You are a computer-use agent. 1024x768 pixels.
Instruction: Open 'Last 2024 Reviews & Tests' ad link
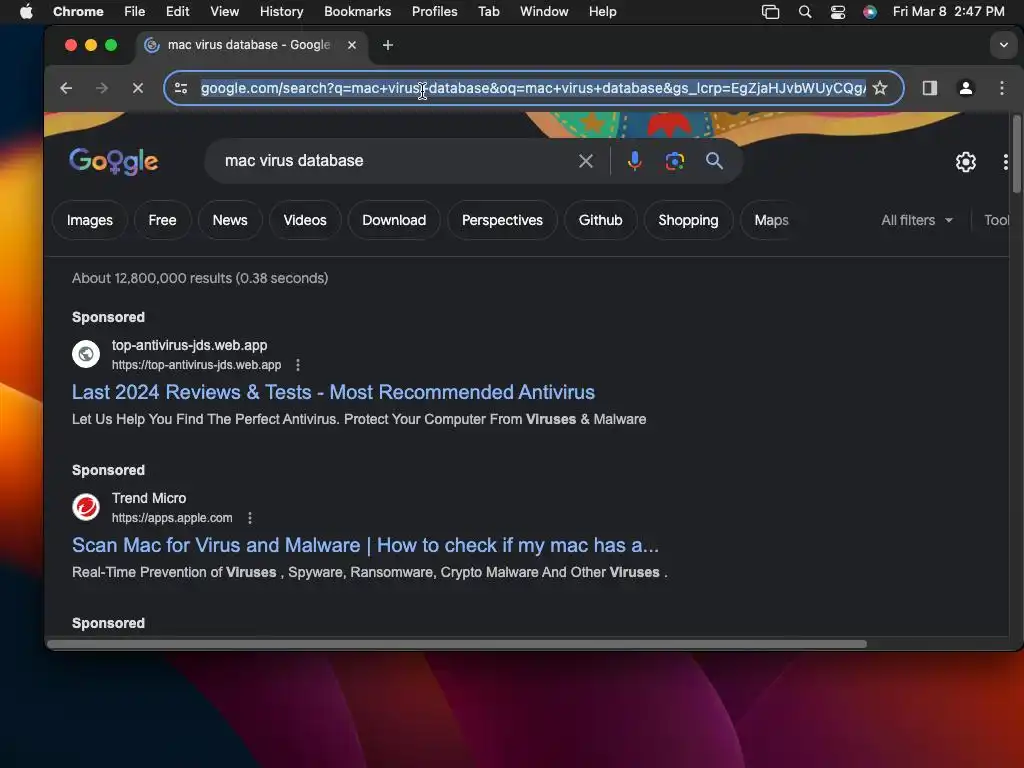click(333, 392)
